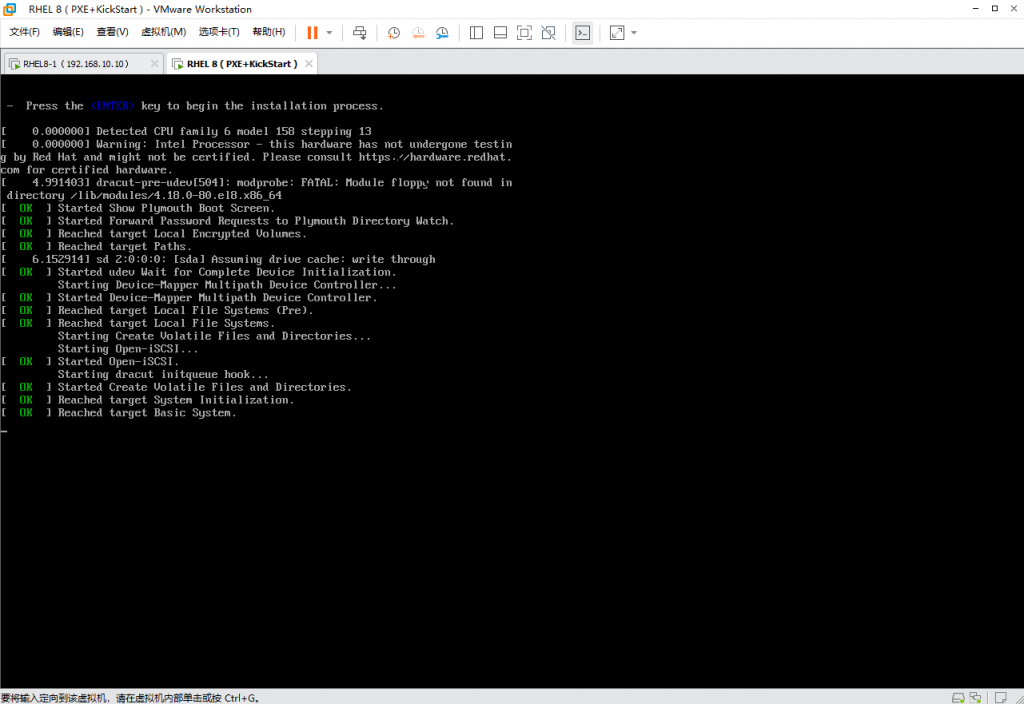Toggle the console view button
Image resolution: width=1024 pixels, height=704 pixels.
pos(583,33)
